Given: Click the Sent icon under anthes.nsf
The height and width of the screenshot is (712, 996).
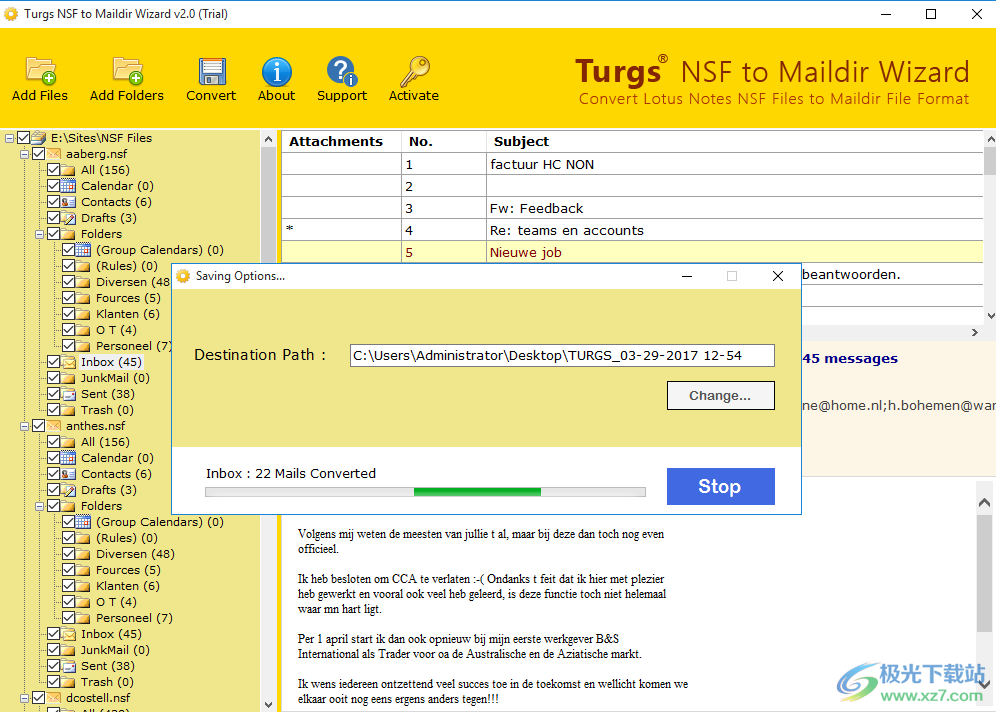Looking at the screenshot, I should point(69,666).
